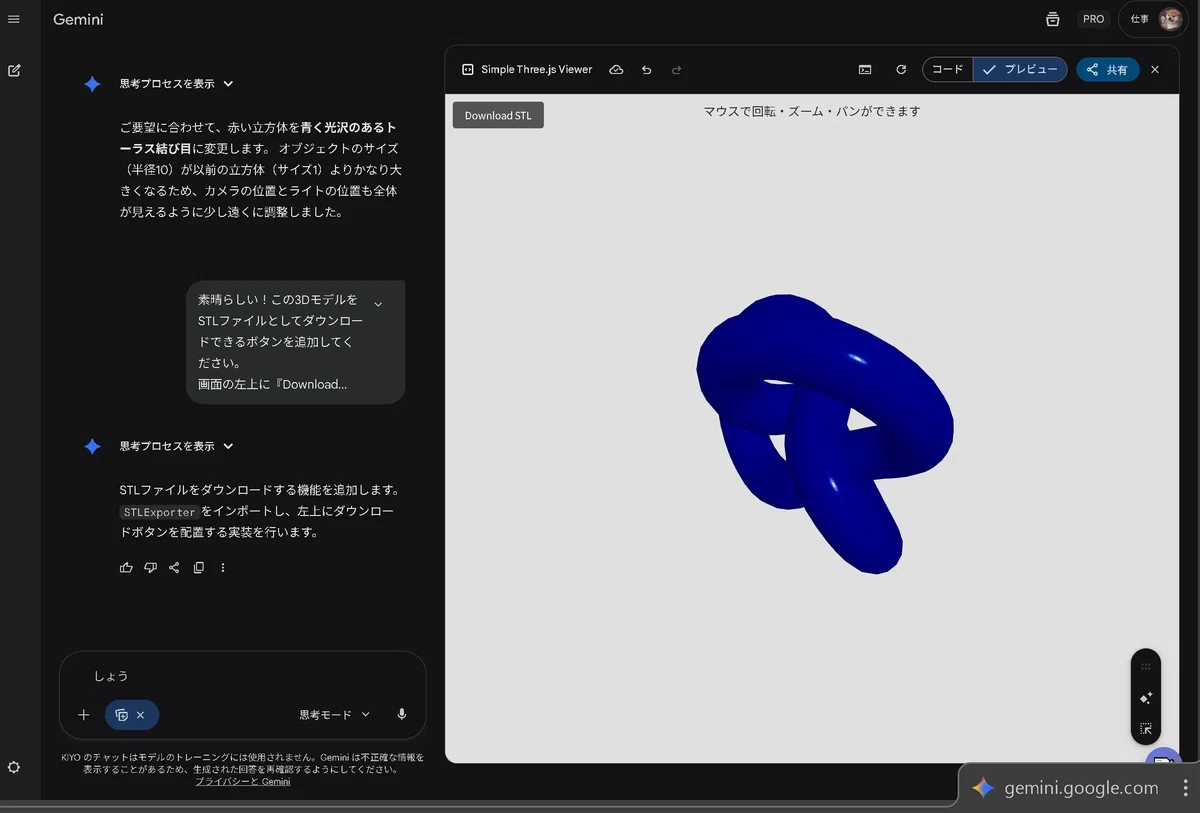The width and height of the screenshot is (1200, 813).
Task: Open the stacked library icon near PRO
Action: pos(1052,19)
